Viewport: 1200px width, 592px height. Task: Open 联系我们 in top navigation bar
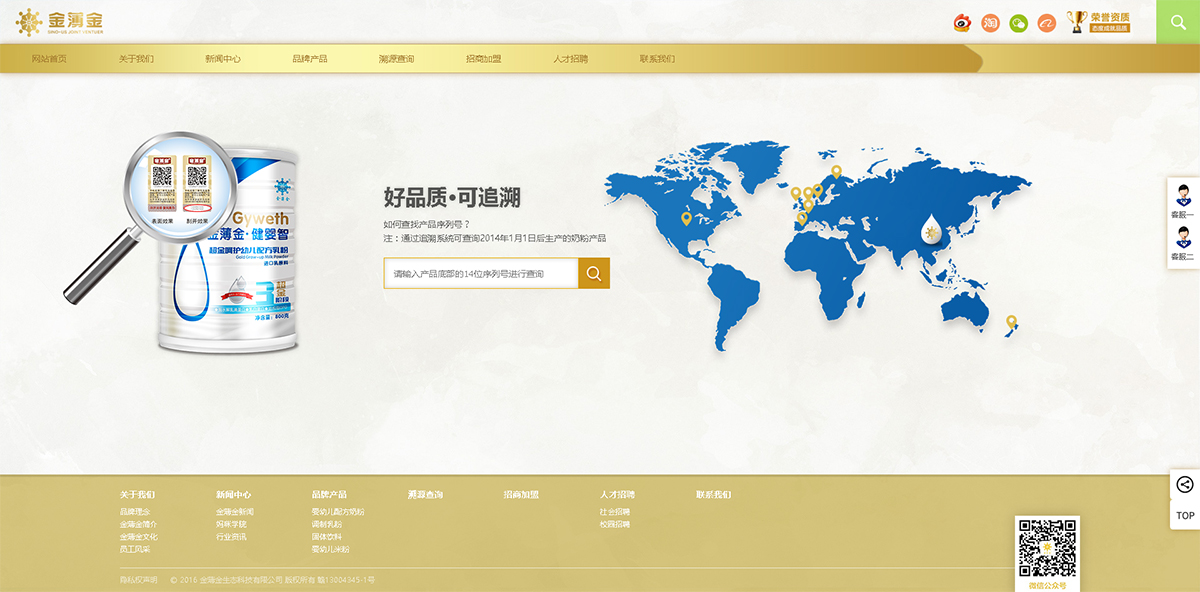657,59
